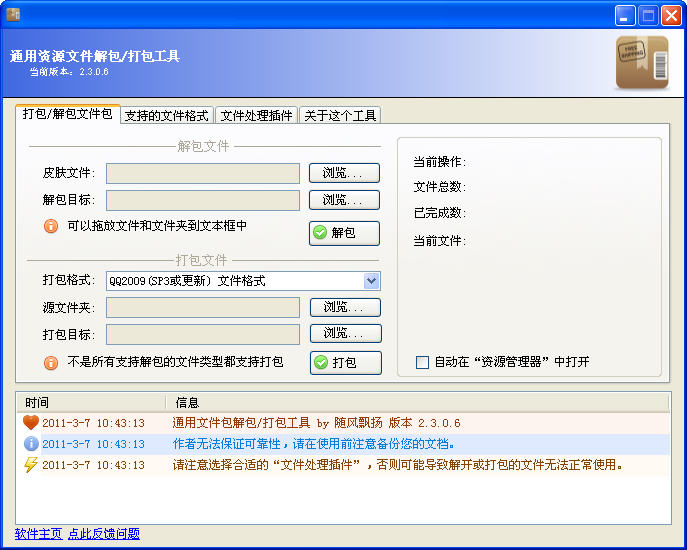Switch to the 支持的文件格式 tab
687x550 pixels.
pyautogui.click(x=166, y=116)
